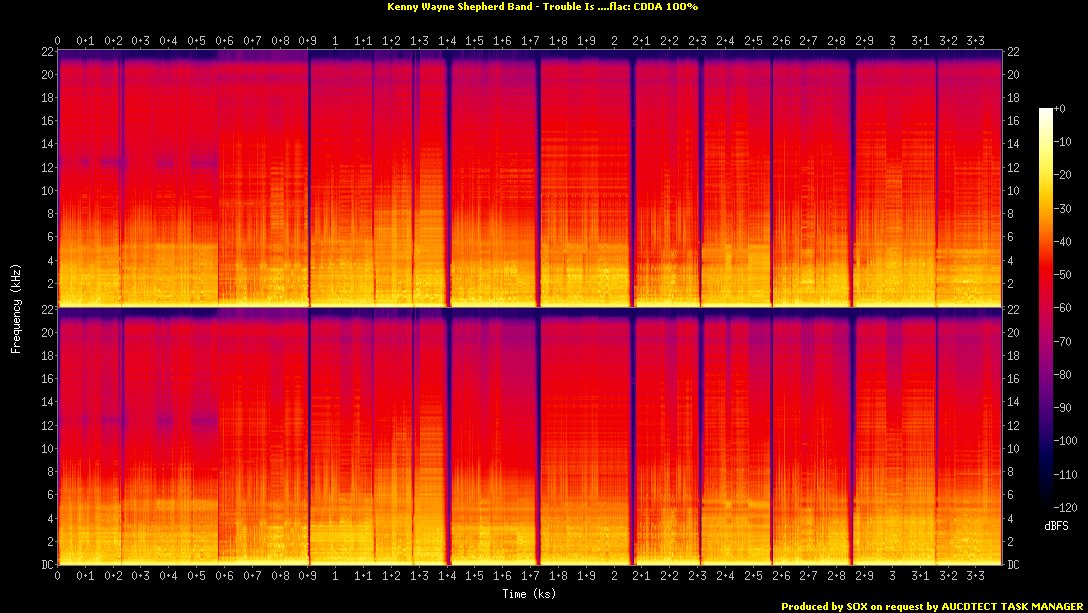1088x613 pixels.
Task: Click the -30 label on the dBFS scale
Action: [1068, 207]
